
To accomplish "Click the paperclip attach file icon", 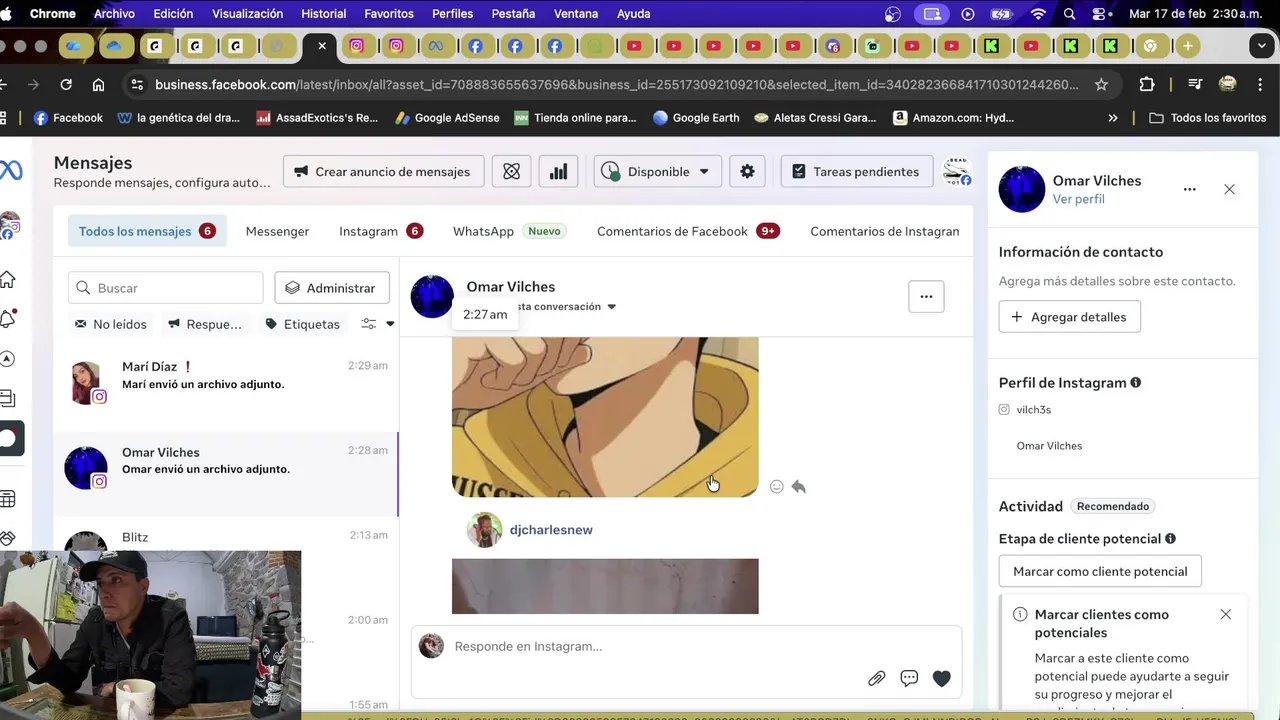I will pyautogui.click(x=876, y=678).
